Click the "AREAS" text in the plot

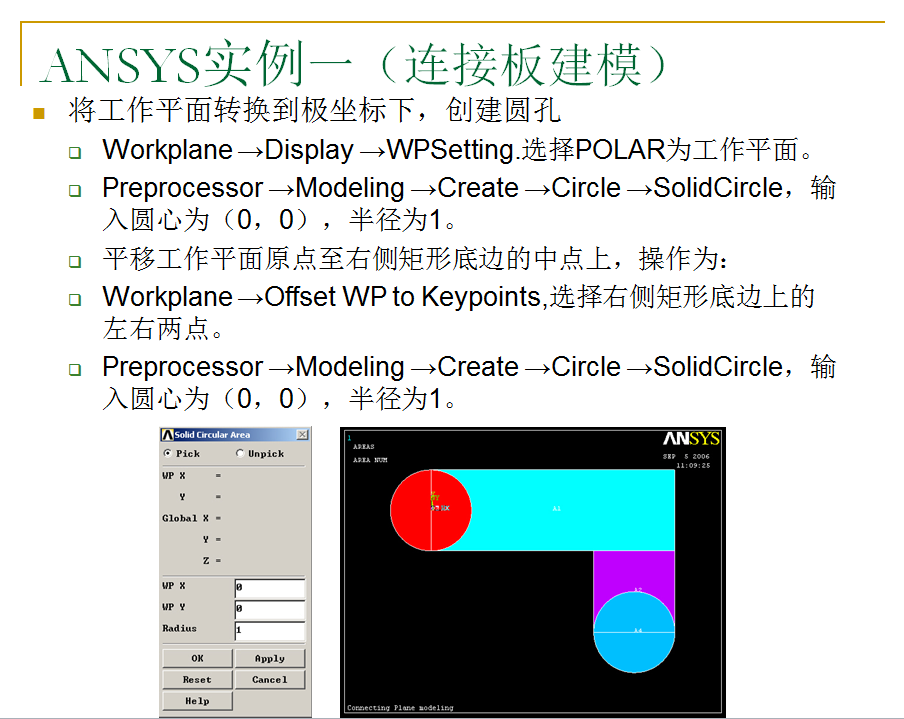coord(364,446)
